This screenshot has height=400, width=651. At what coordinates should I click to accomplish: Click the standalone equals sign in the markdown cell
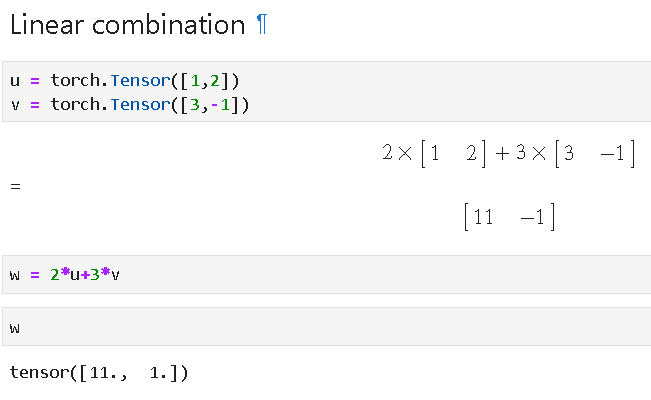click(15, 187)
